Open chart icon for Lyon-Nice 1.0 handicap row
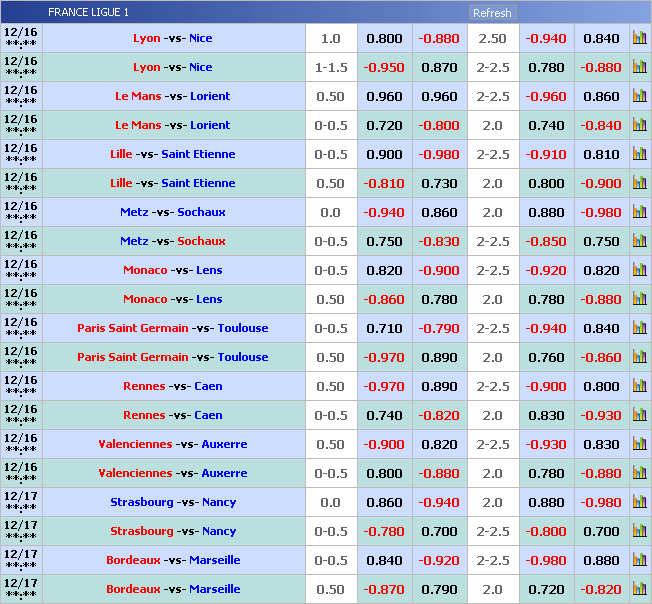Image resolution: width=652 pixels, height=604 pixels. tap(639, 39)
